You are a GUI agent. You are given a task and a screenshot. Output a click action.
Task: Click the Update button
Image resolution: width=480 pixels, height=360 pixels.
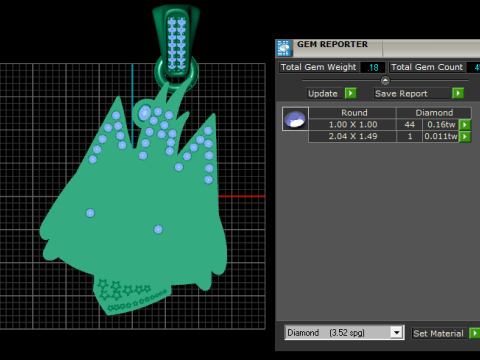323,94
